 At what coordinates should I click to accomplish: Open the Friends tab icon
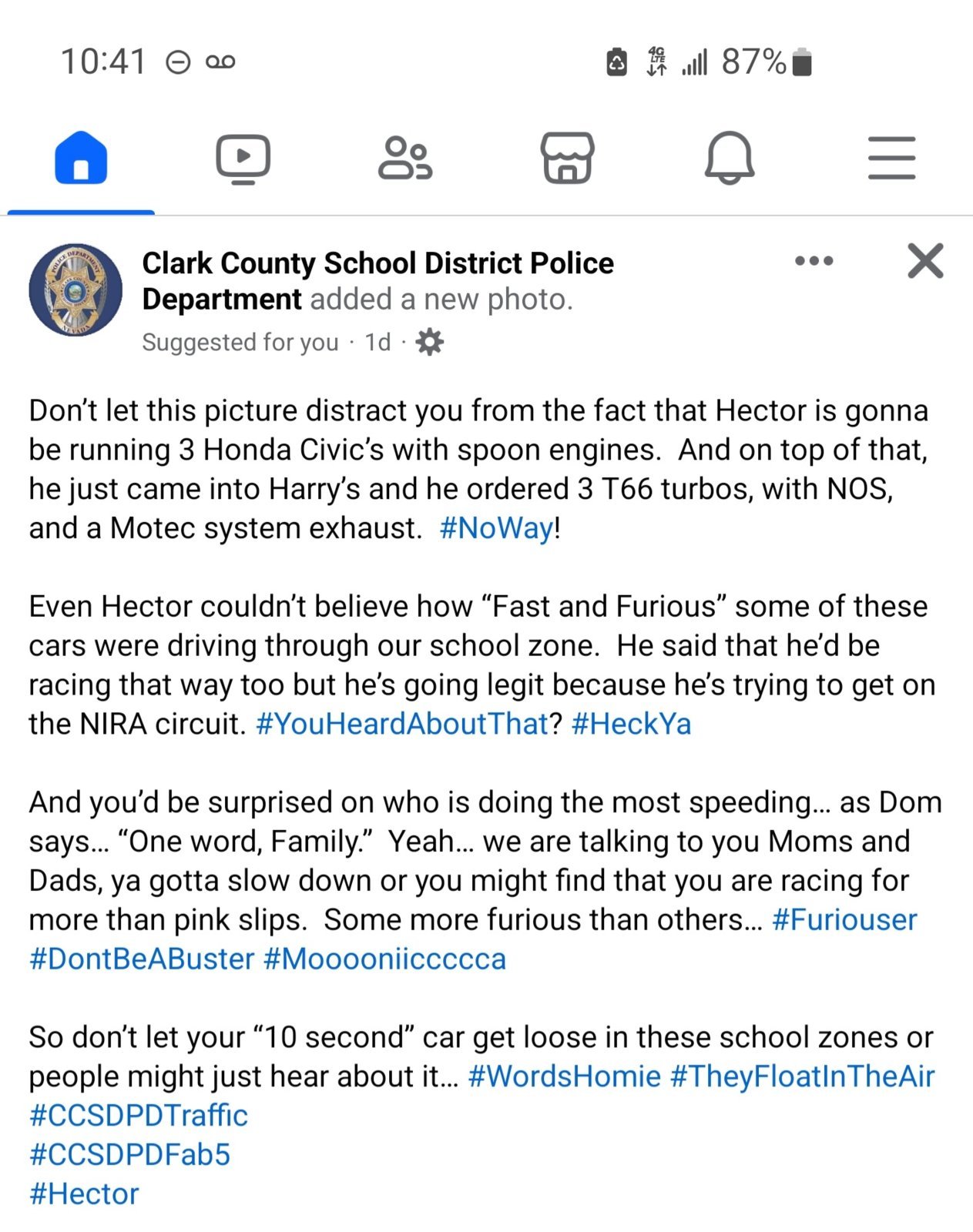(x=405, y=159)
